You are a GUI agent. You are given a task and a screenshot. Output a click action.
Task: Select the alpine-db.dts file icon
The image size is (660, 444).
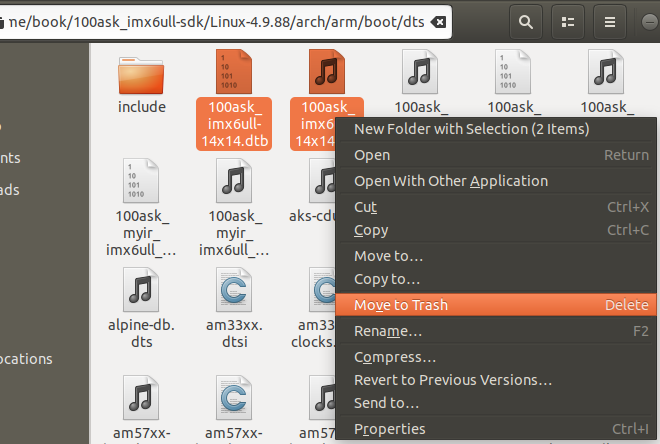pos(141,290)
